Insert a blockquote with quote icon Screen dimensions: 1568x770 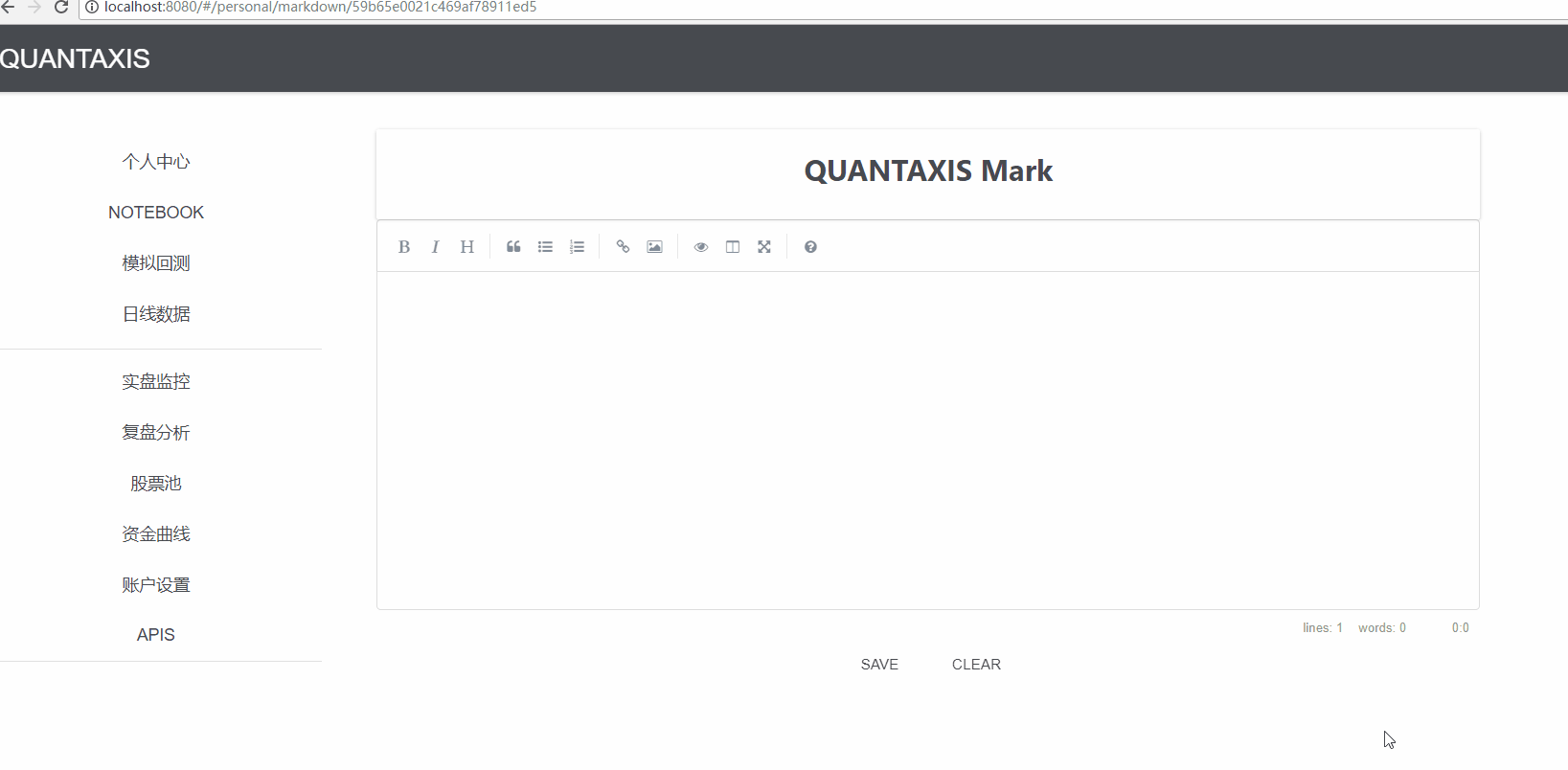tap(513, 247)
